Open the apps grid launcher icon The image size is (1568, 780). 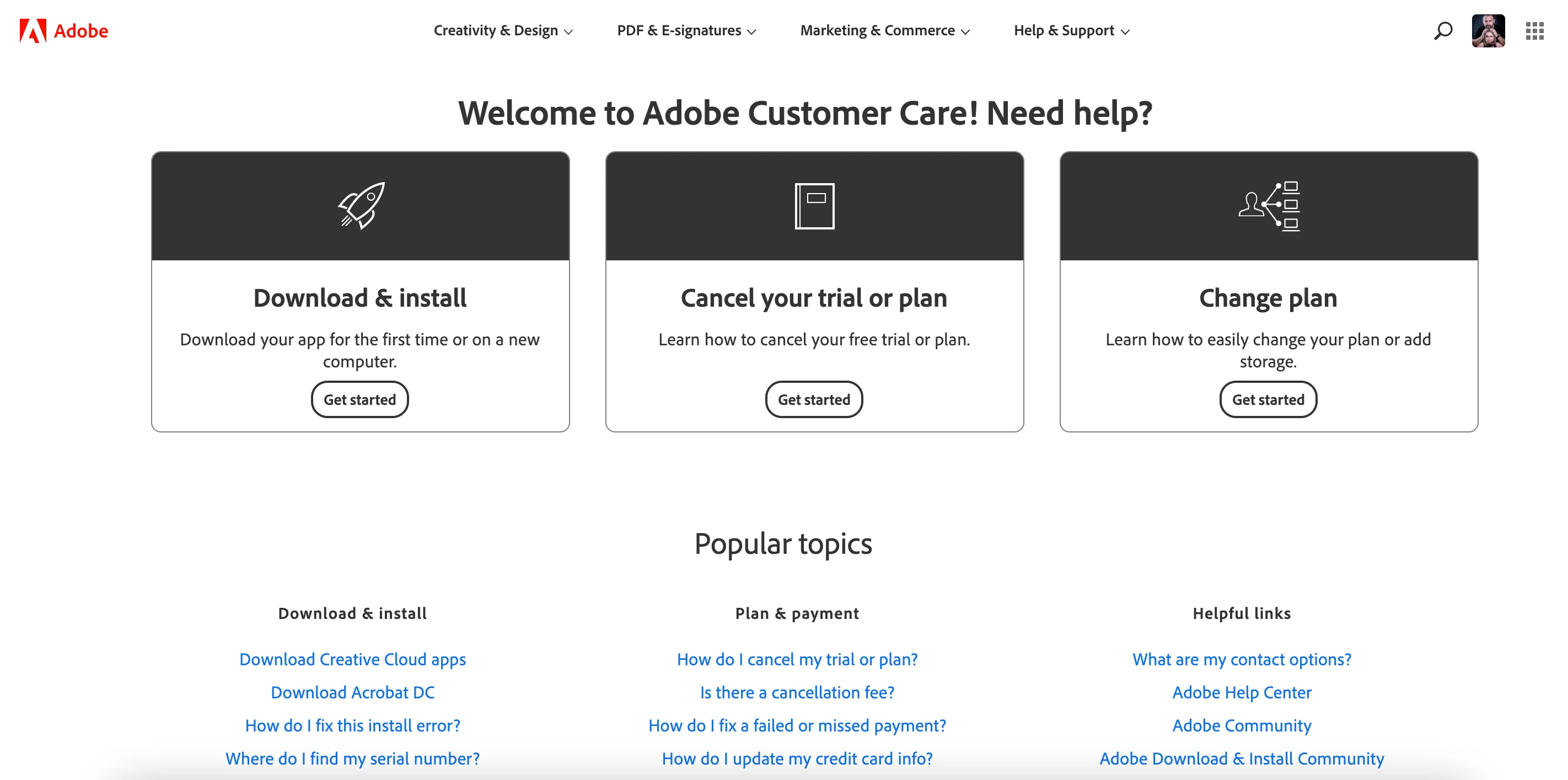(x=1534, y=30)
